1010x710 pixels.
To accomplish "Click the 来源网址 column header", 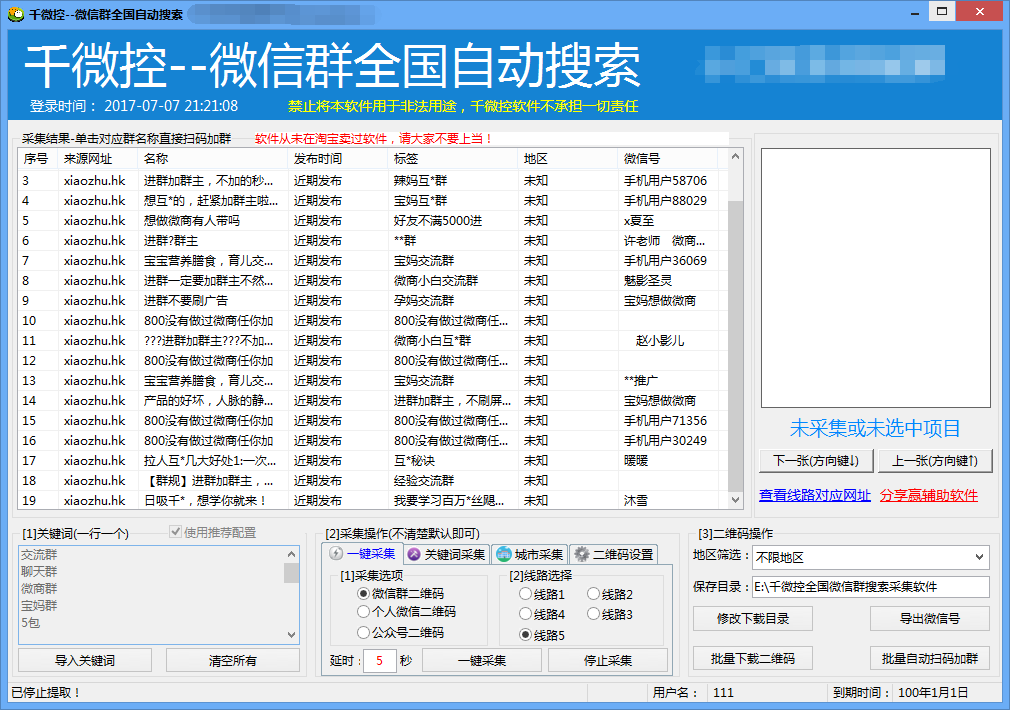I will tap(97, 158).
